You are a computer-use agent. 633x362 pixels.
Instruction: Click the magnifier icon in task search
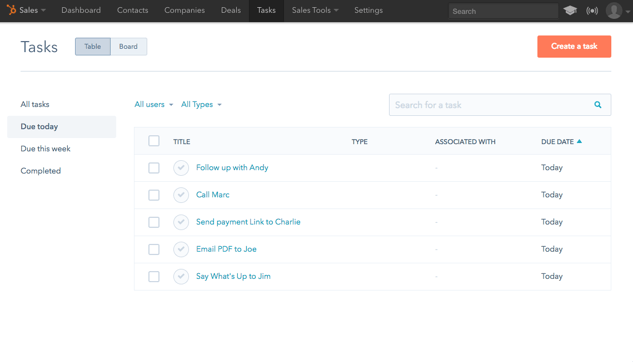pyautogui.click(x=598, y=105)
